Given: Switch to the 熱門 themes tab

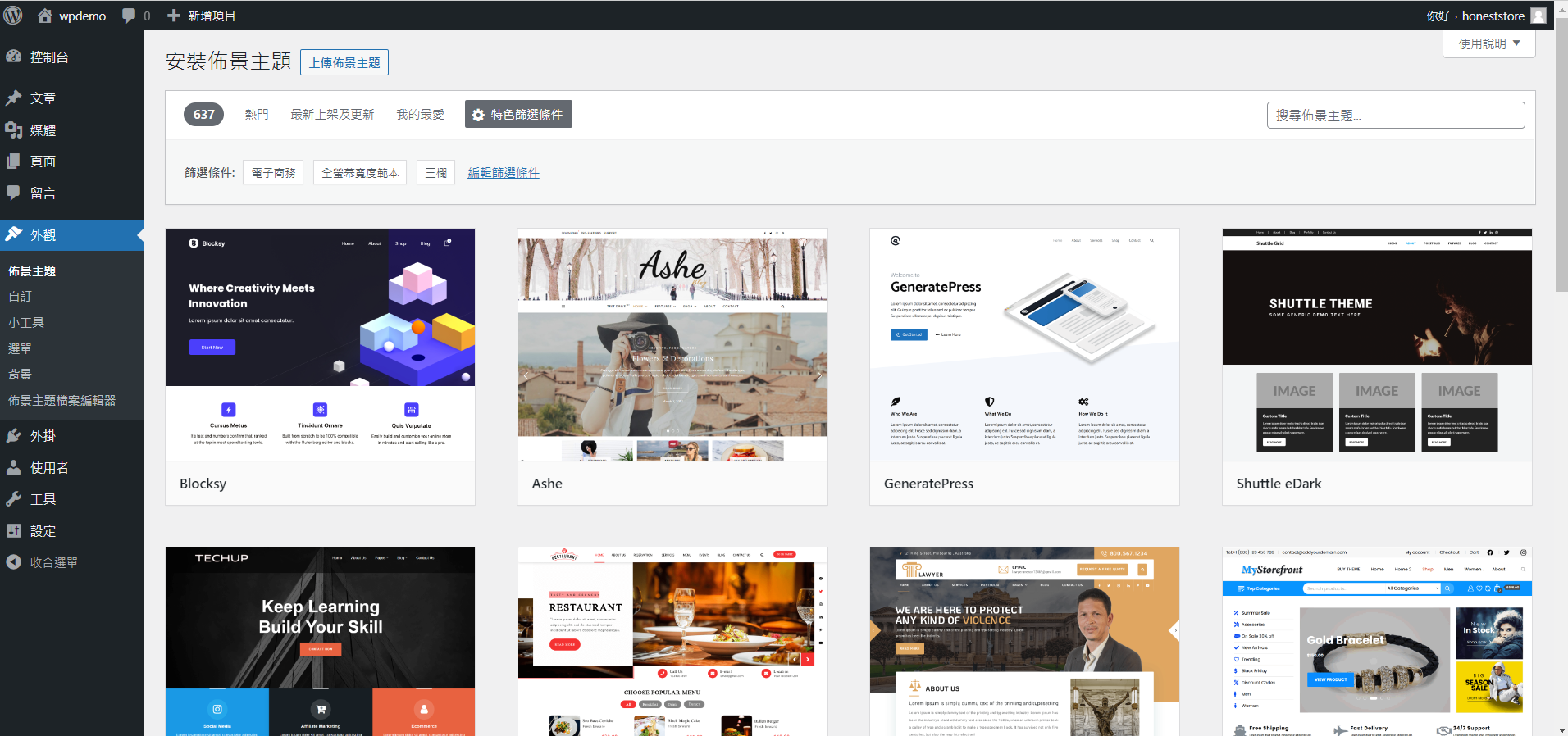Looking at the screenshot, I should coord(257,115).
